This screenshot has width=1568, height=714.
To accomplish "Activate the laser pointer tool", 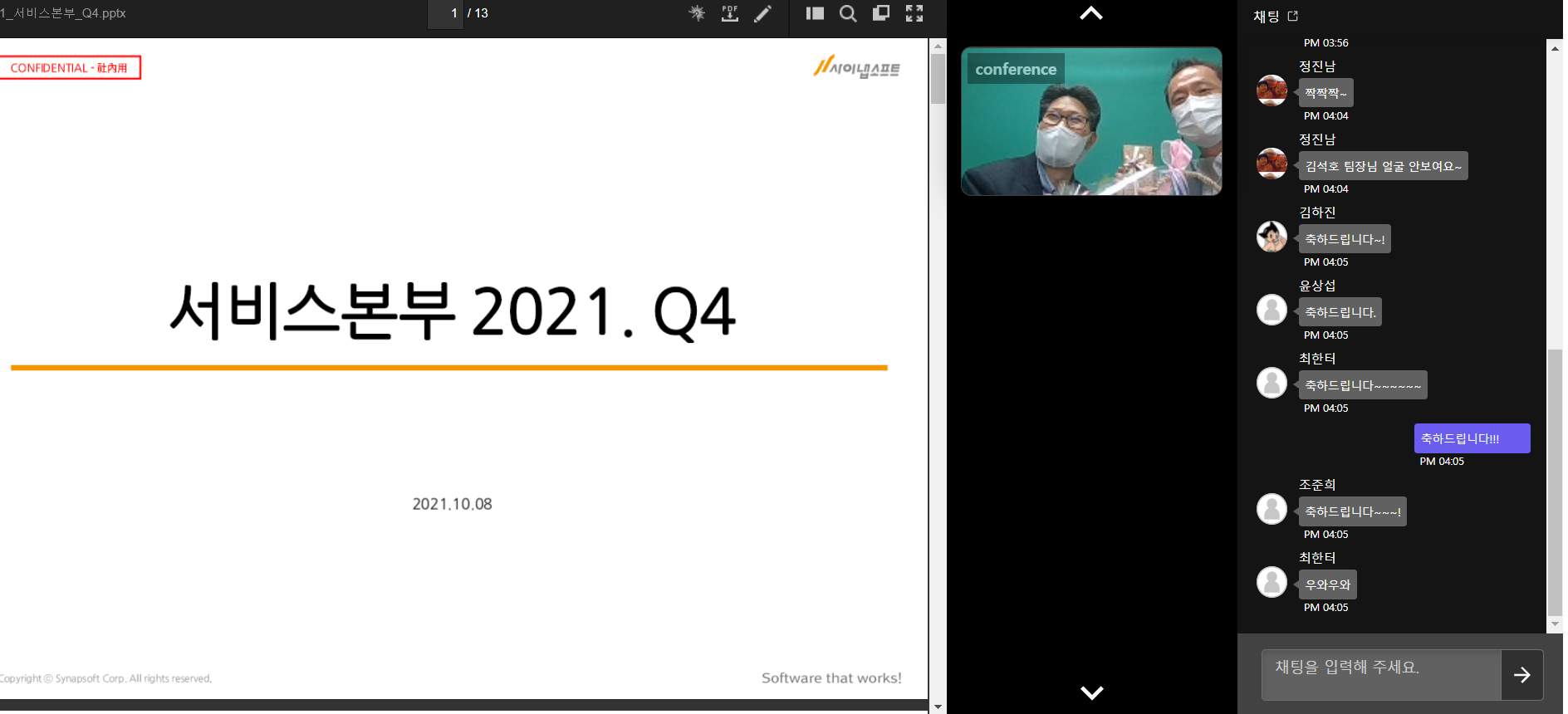I will pyautogui.click(x=697, y=13).
